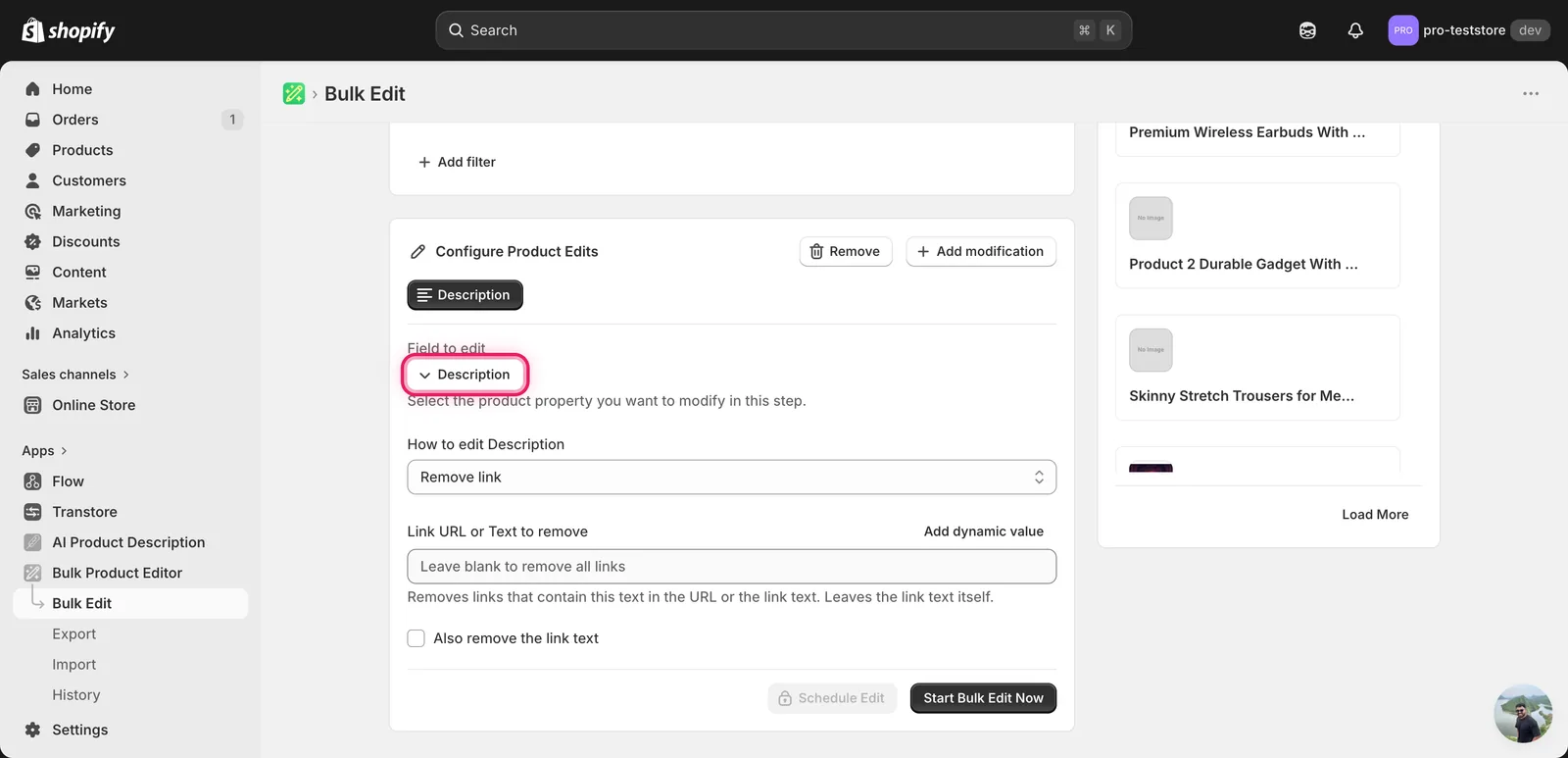
Task: Open the History page
Action: pyautogui.click(x=76, y=694)
